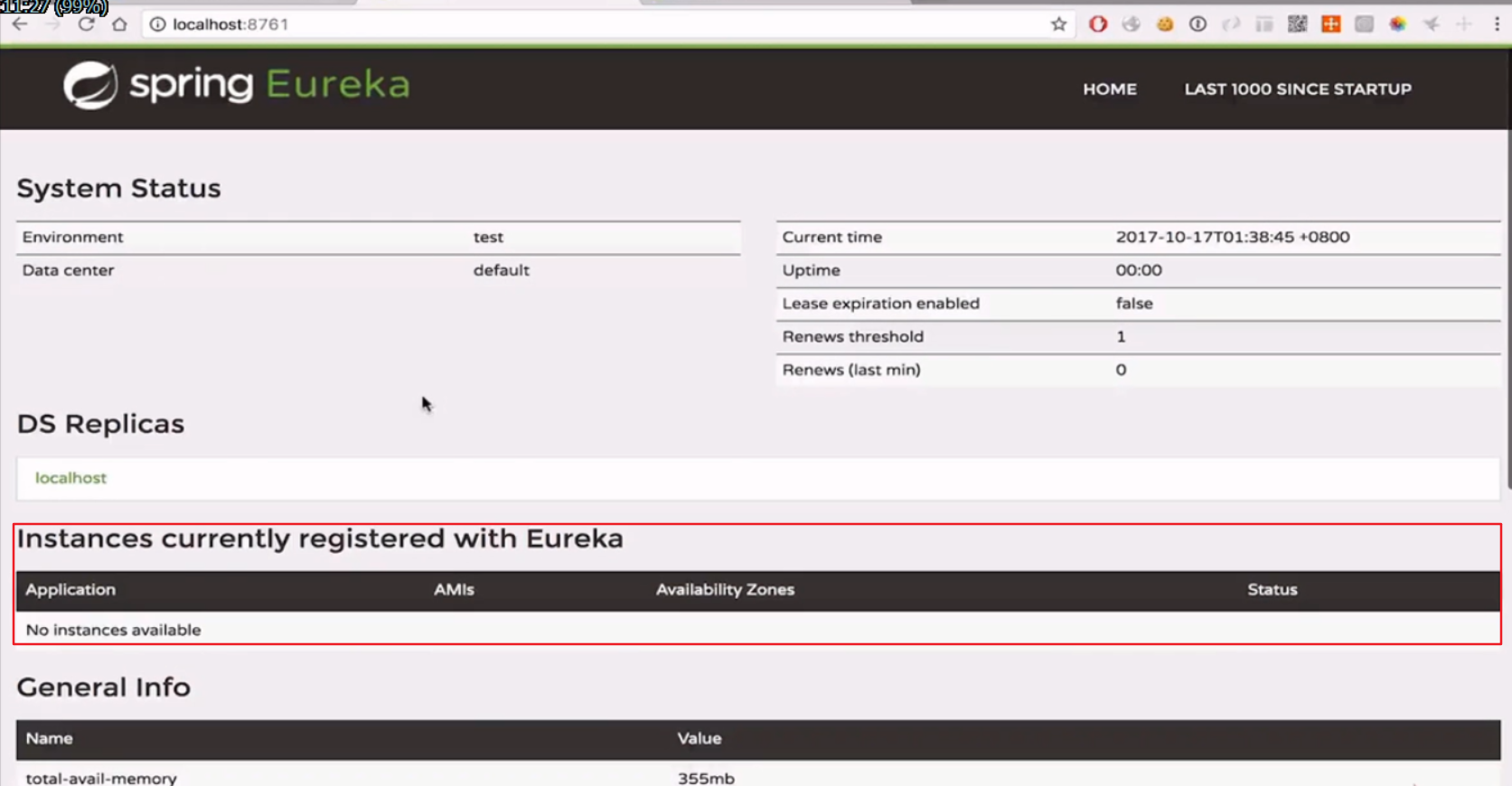Screen dimensions: 1512x786
Task: Open the red ad-blocker extension
Action: point(1097,24)
